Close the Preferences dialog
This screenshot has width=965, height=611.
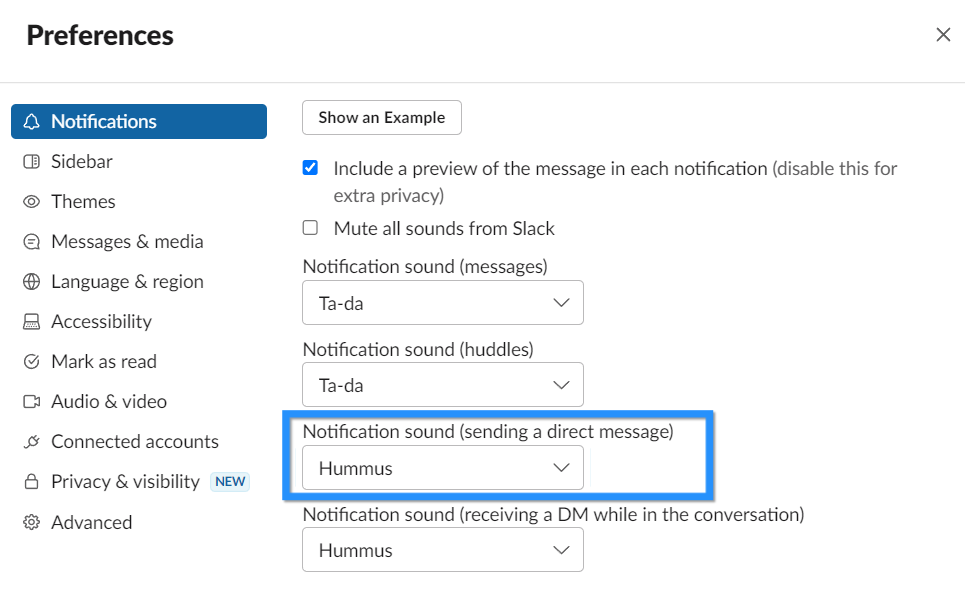click(x=943, y=35)
